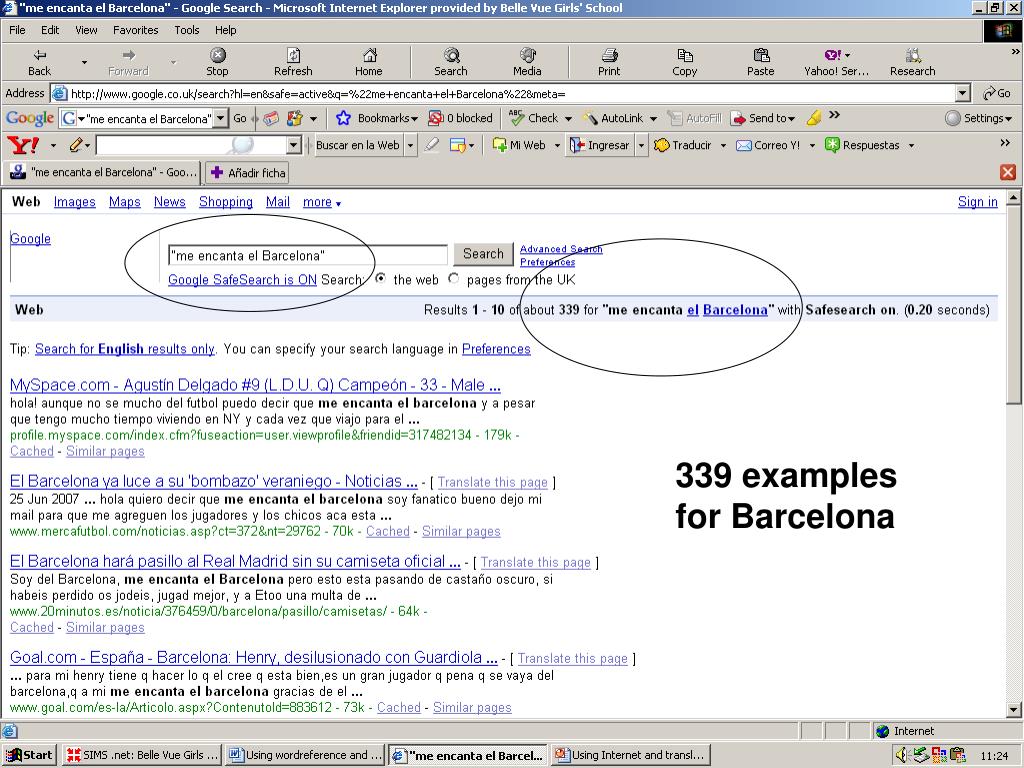Screen dimensions: 1024x768
Task: Select 'the web' radio button
Action: [x=381, y=279]
